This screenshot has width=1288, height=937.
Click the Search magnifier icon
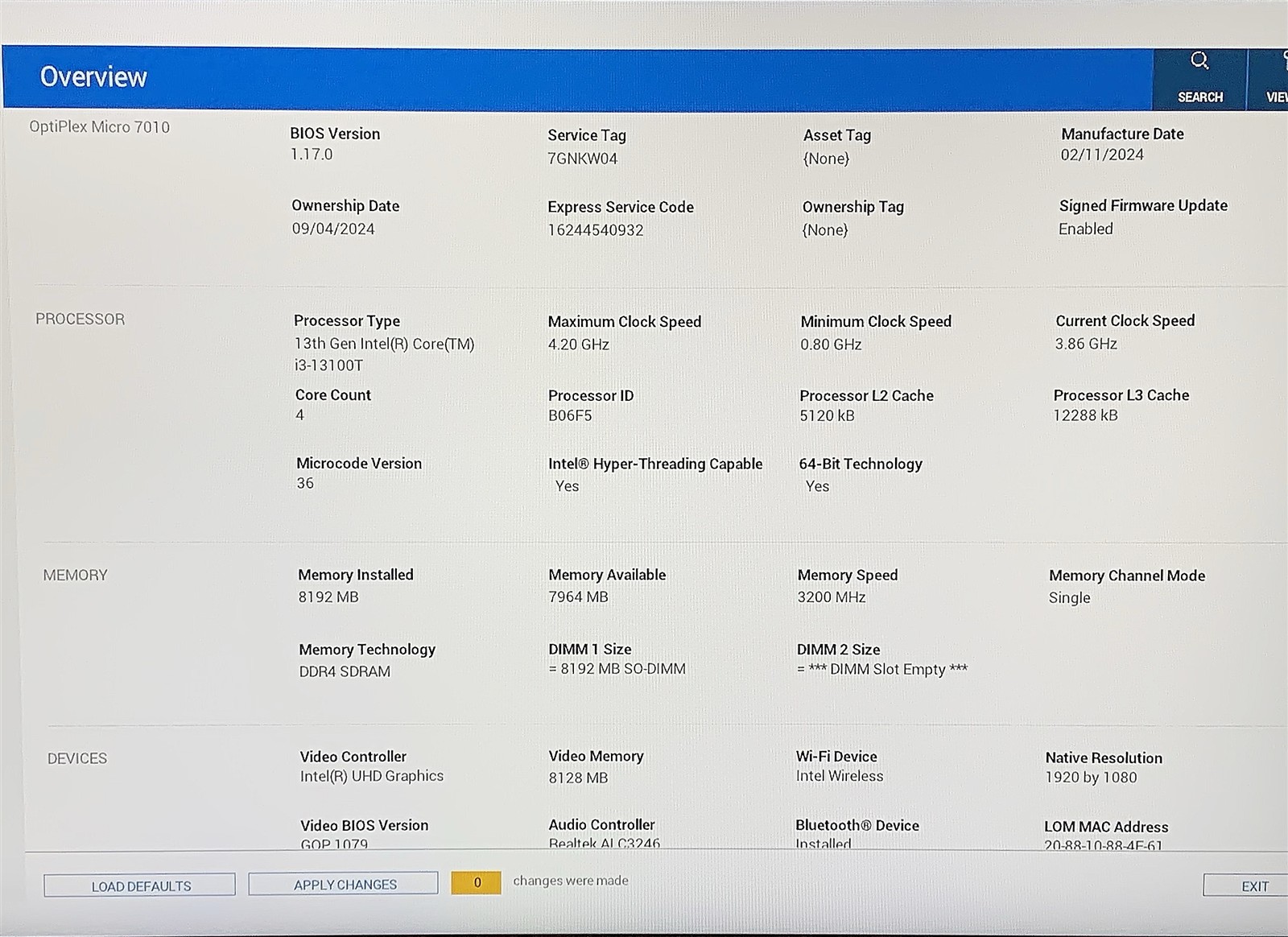pos(1199,62)
